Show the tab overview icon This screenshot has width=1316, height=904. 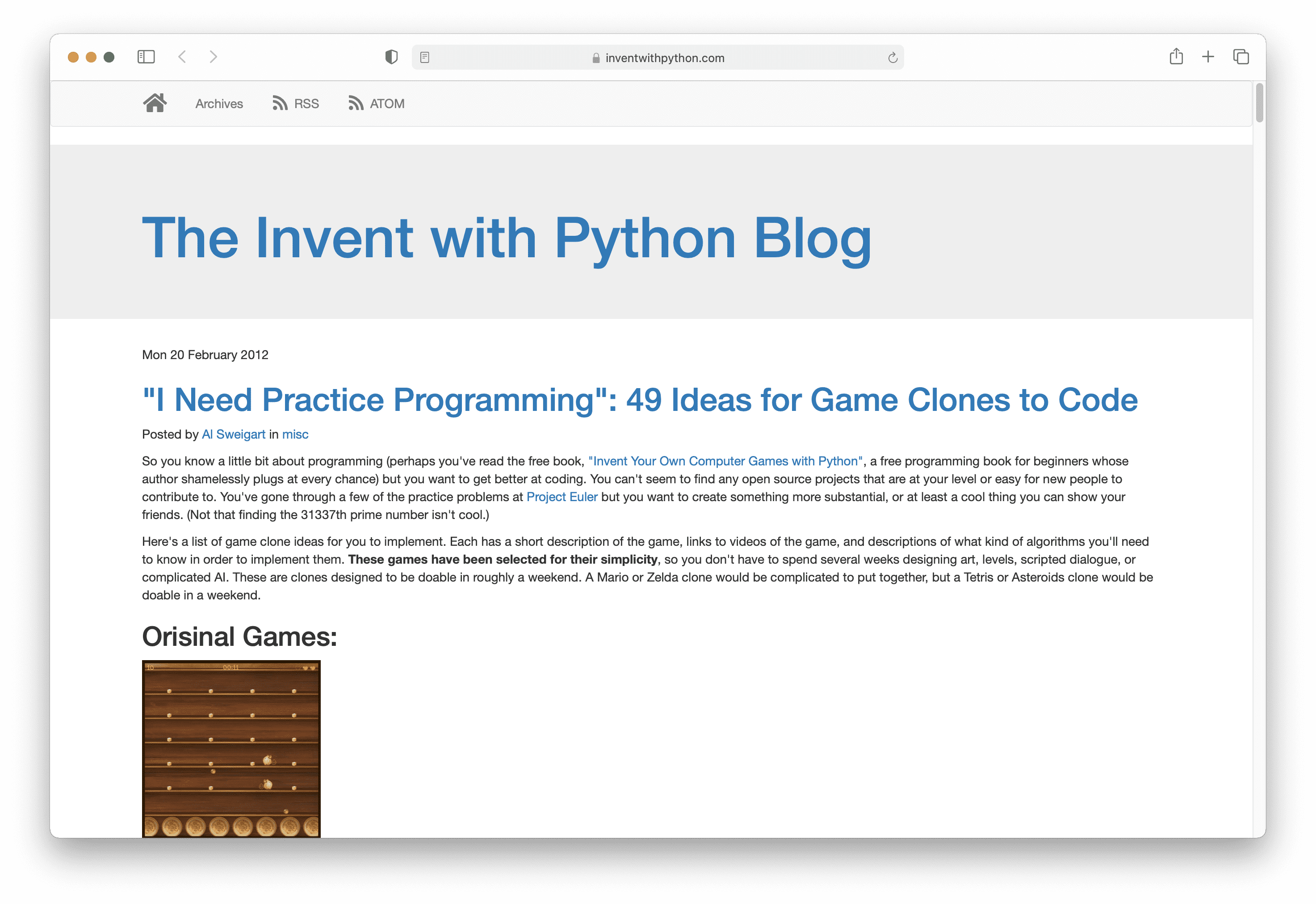pos(1241,57)
